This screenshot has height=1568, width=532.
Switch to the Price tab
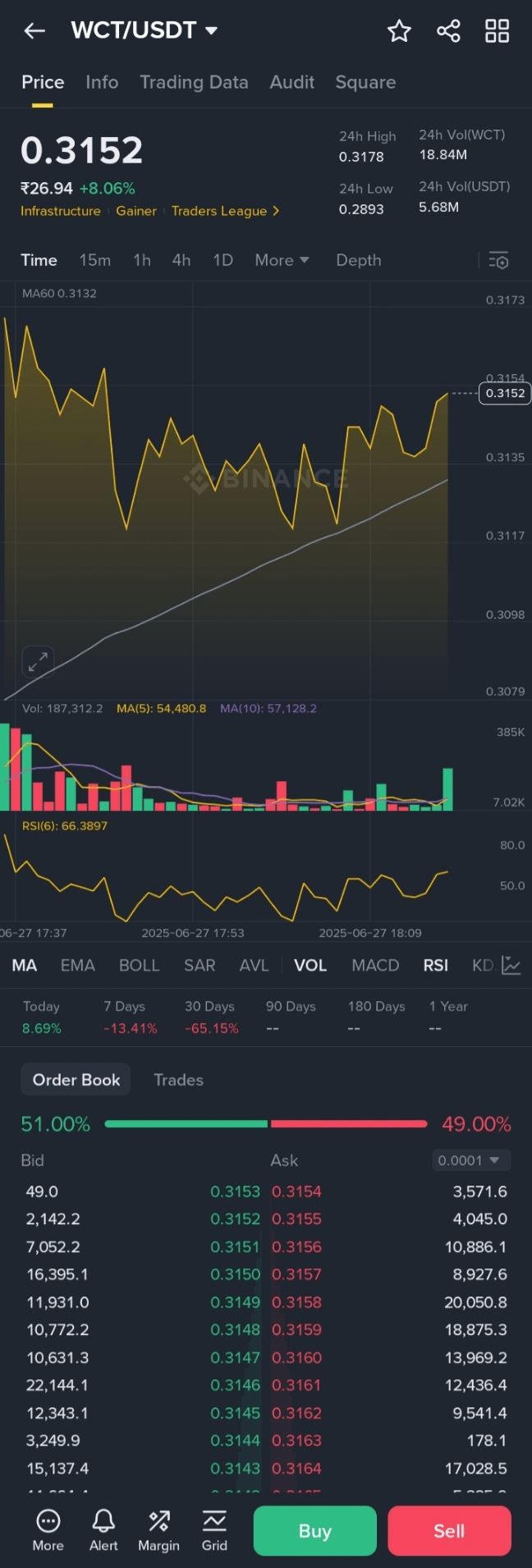click(x=43, y=82)
